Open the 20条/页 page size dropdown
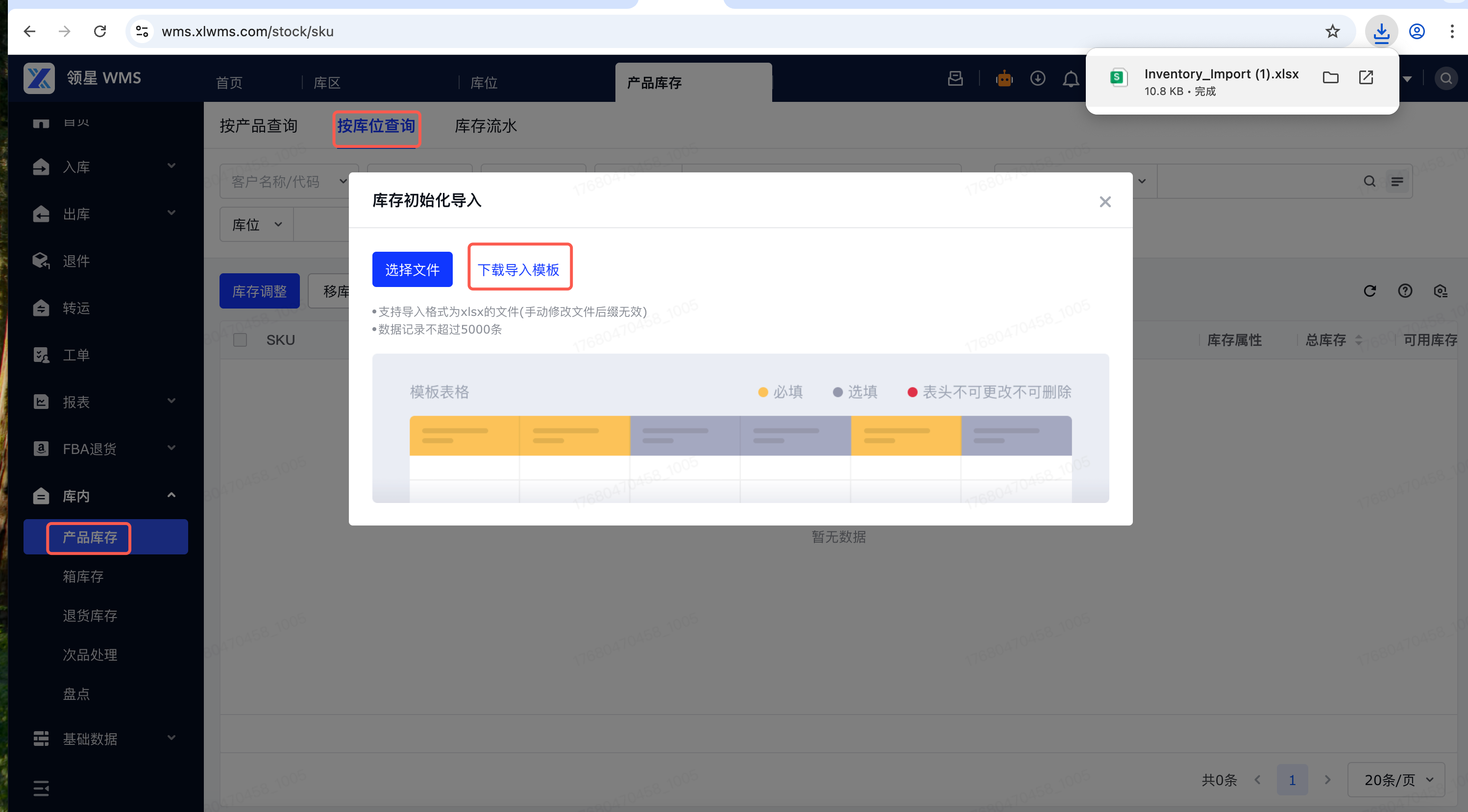The height and width of the screenshot is (812, 1468). (1396, 780)
